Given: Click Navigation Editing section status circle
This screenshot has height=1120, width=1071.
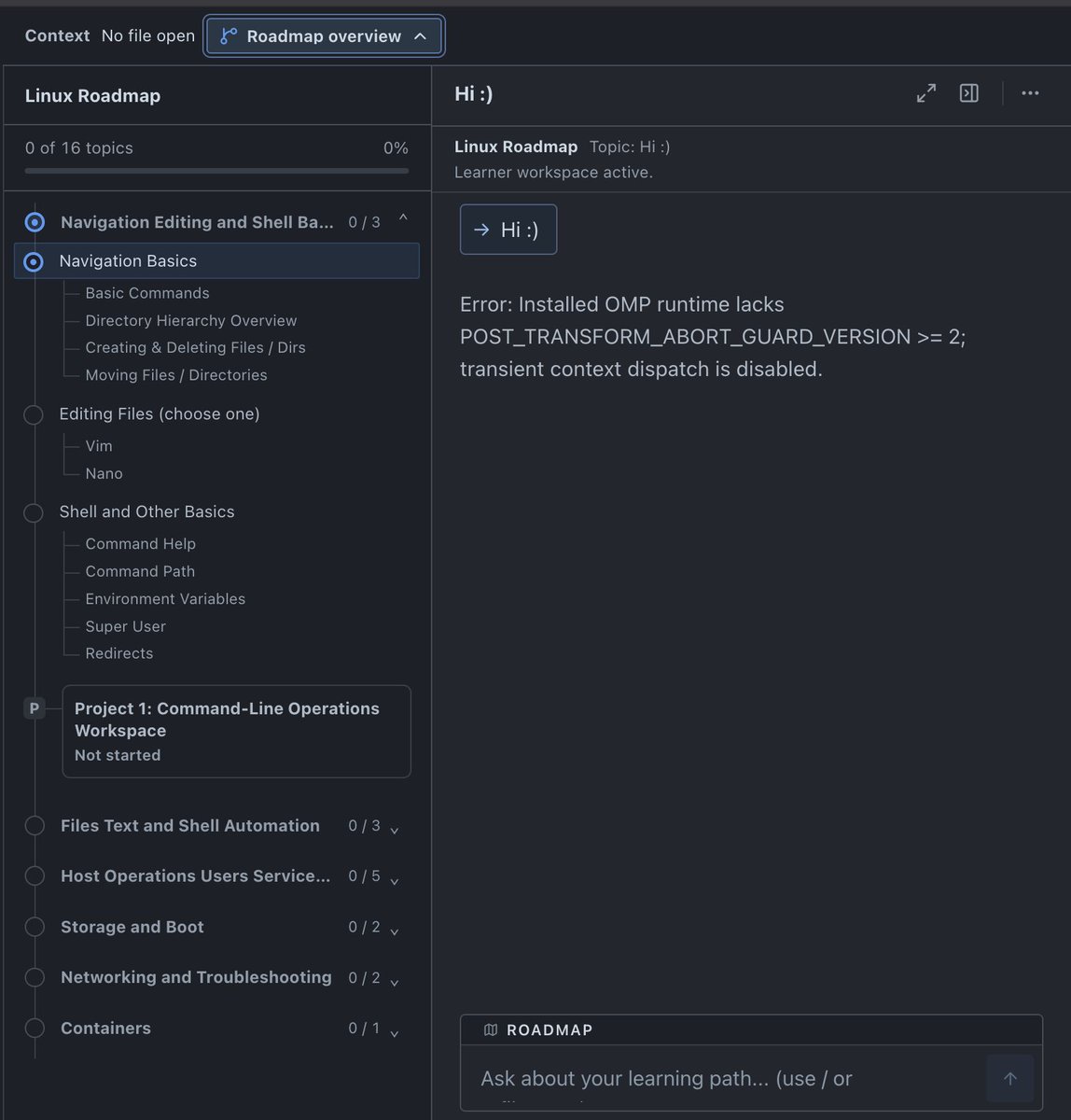Looking at the screenshot, I should [35, 222].
